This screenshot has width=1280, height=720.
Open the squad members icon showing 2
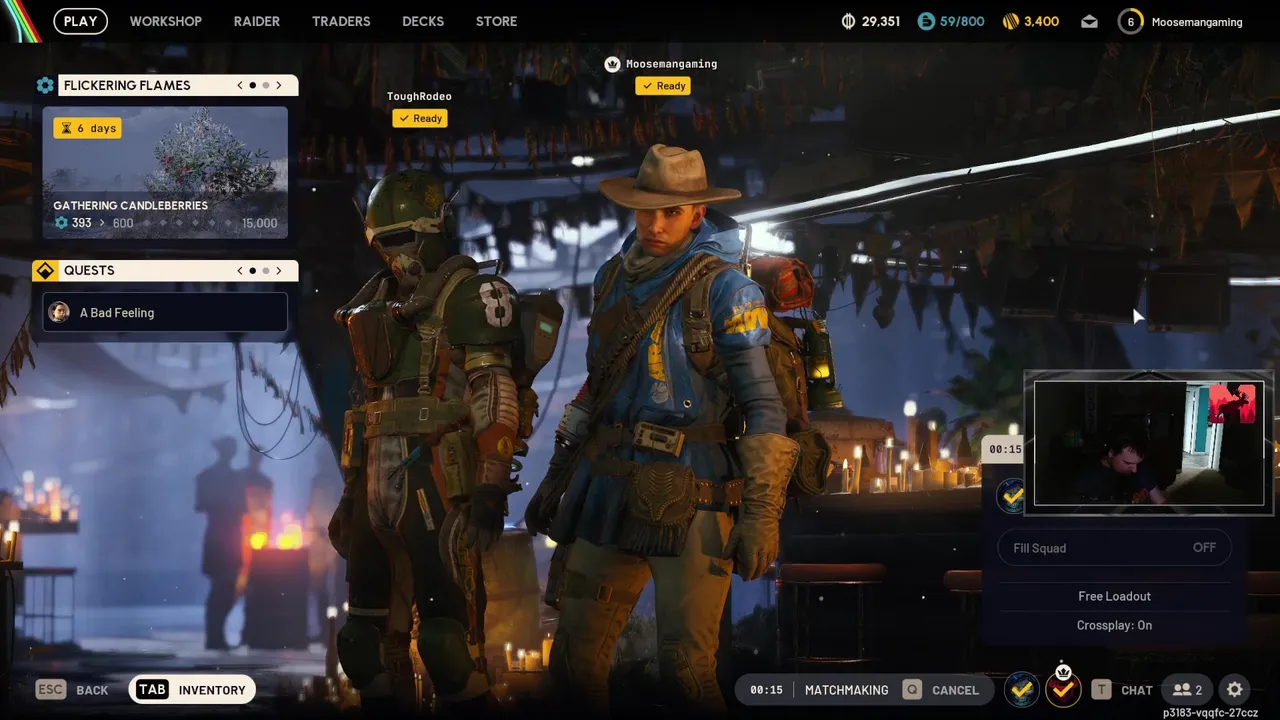pos(1187,690)
